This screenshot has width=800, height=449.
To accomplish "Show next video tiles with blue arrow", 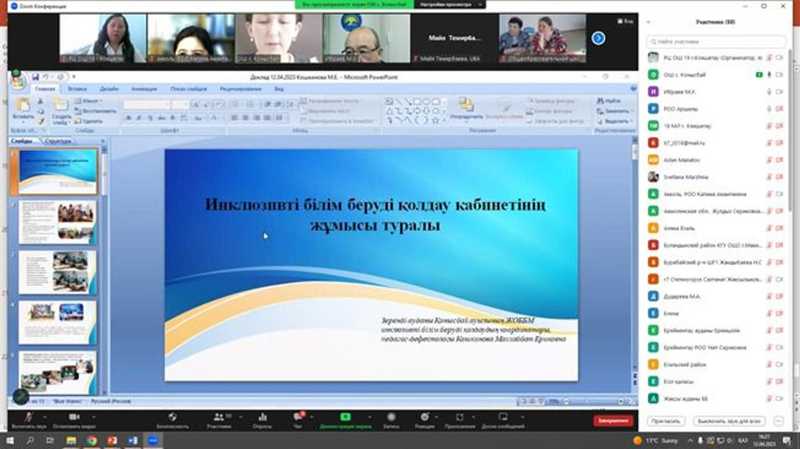I will point(598,38).
